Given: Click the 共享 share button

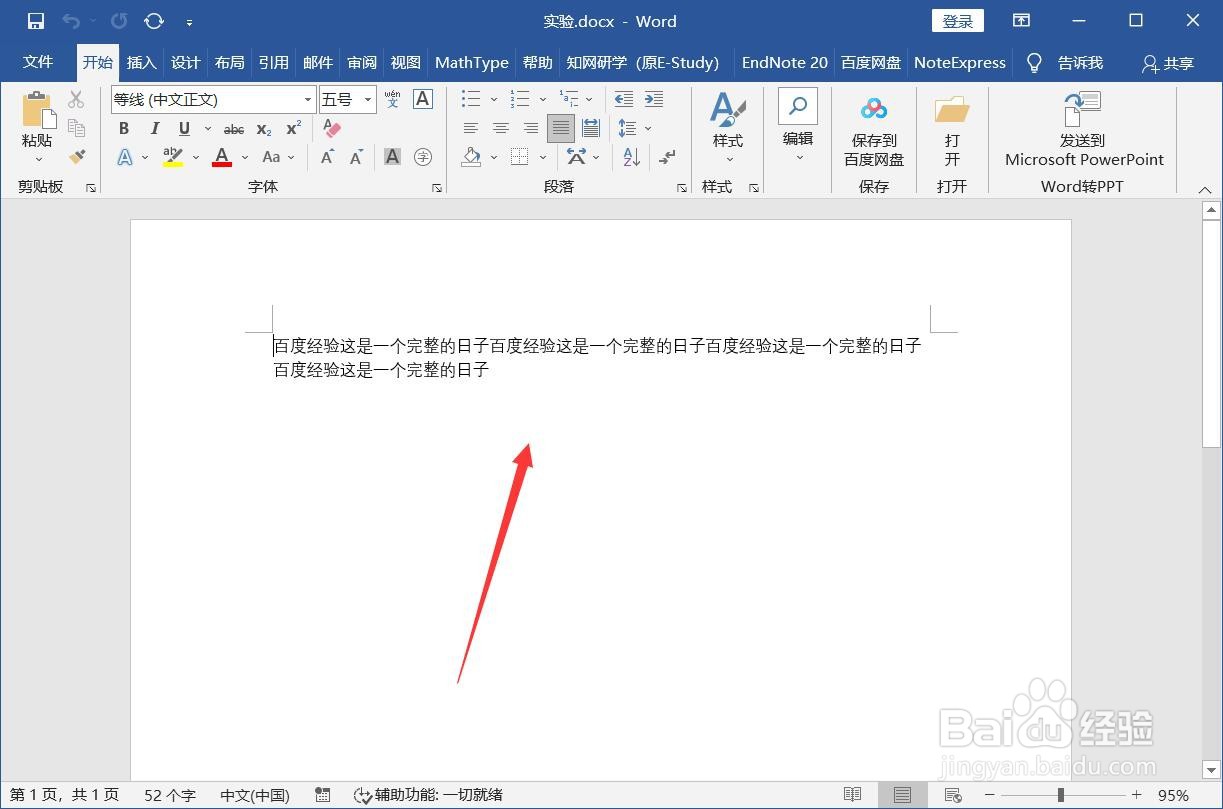Looking at the screenshot, I should (x=1166, y=63).
